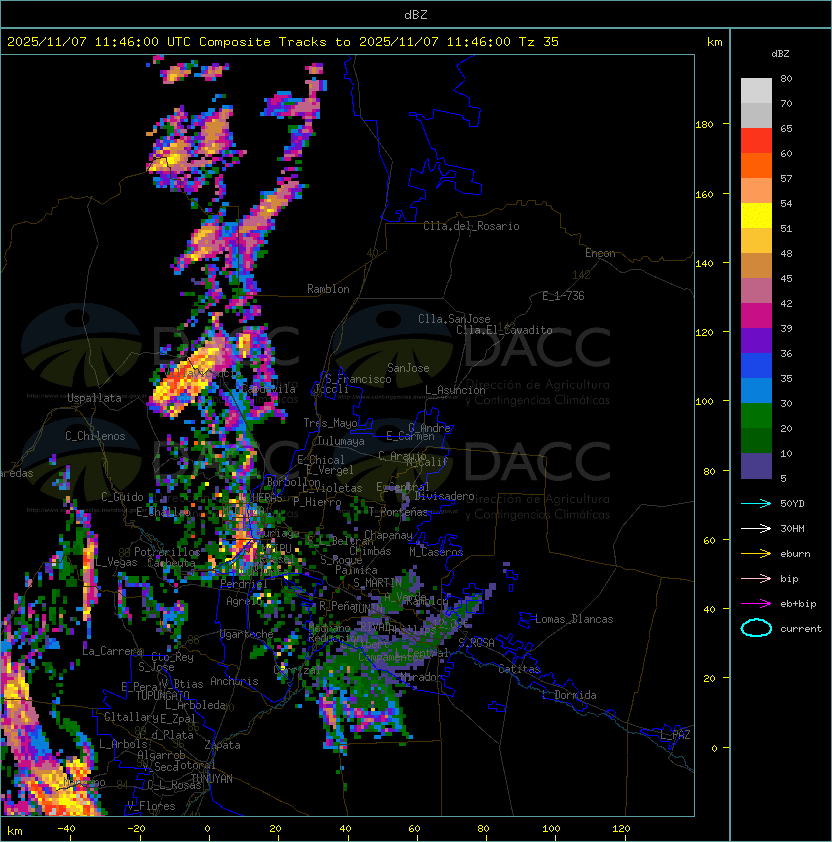Select the 39 dBZ magenta color swatch
The image size is (832, 842).
[756, 316]
